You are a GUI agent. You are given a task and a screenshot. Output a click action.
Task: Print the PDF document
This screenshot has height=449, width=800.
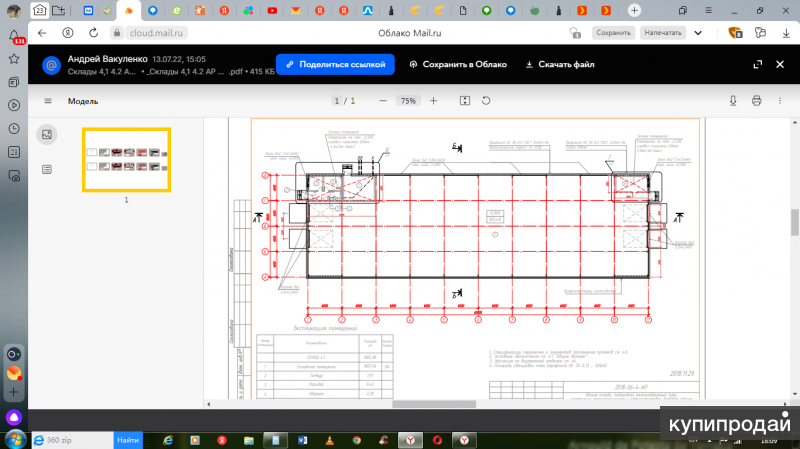(x=757, y=101)
